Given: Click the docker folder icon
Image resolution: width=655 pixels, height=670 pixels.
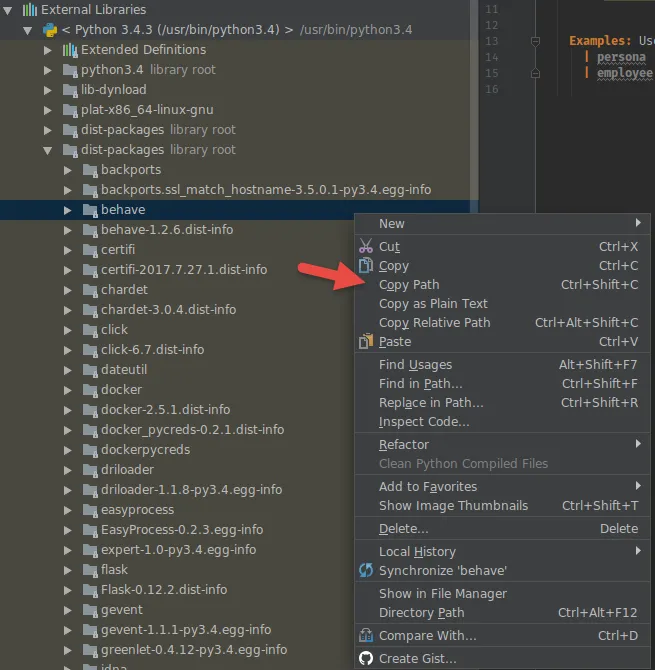Looking at the screenshot, I should point(90,390).
